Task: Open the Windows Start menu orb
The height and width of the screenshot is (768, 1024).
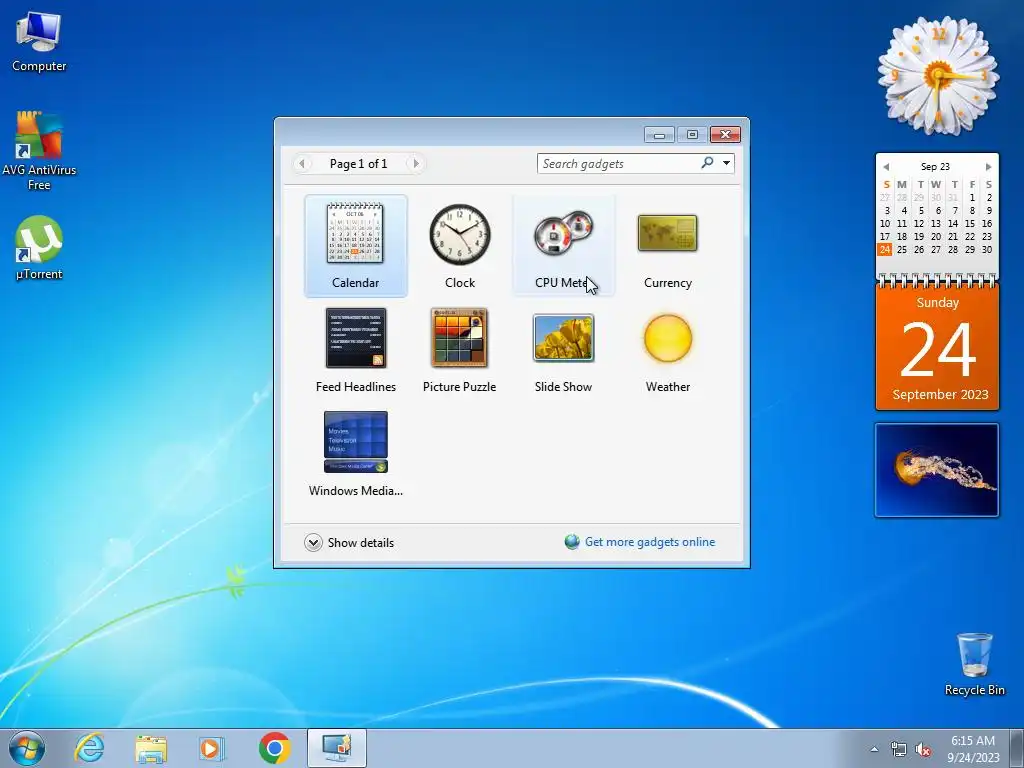Action: (x=27, y=748)
